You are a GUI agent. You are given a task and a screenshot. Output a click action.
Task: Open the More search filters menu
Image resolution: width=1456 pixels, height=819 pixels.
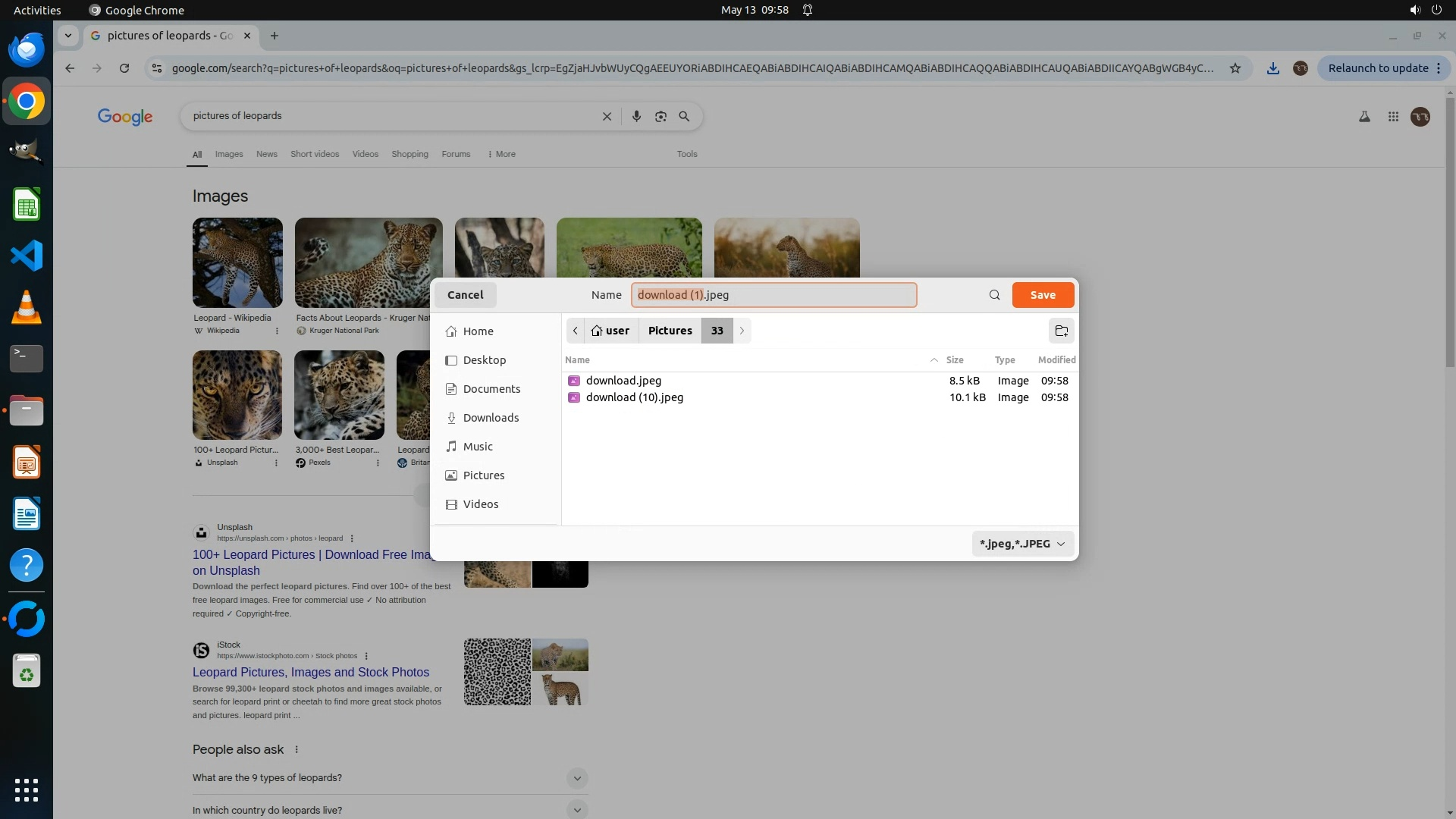click(x=501, y=154)
